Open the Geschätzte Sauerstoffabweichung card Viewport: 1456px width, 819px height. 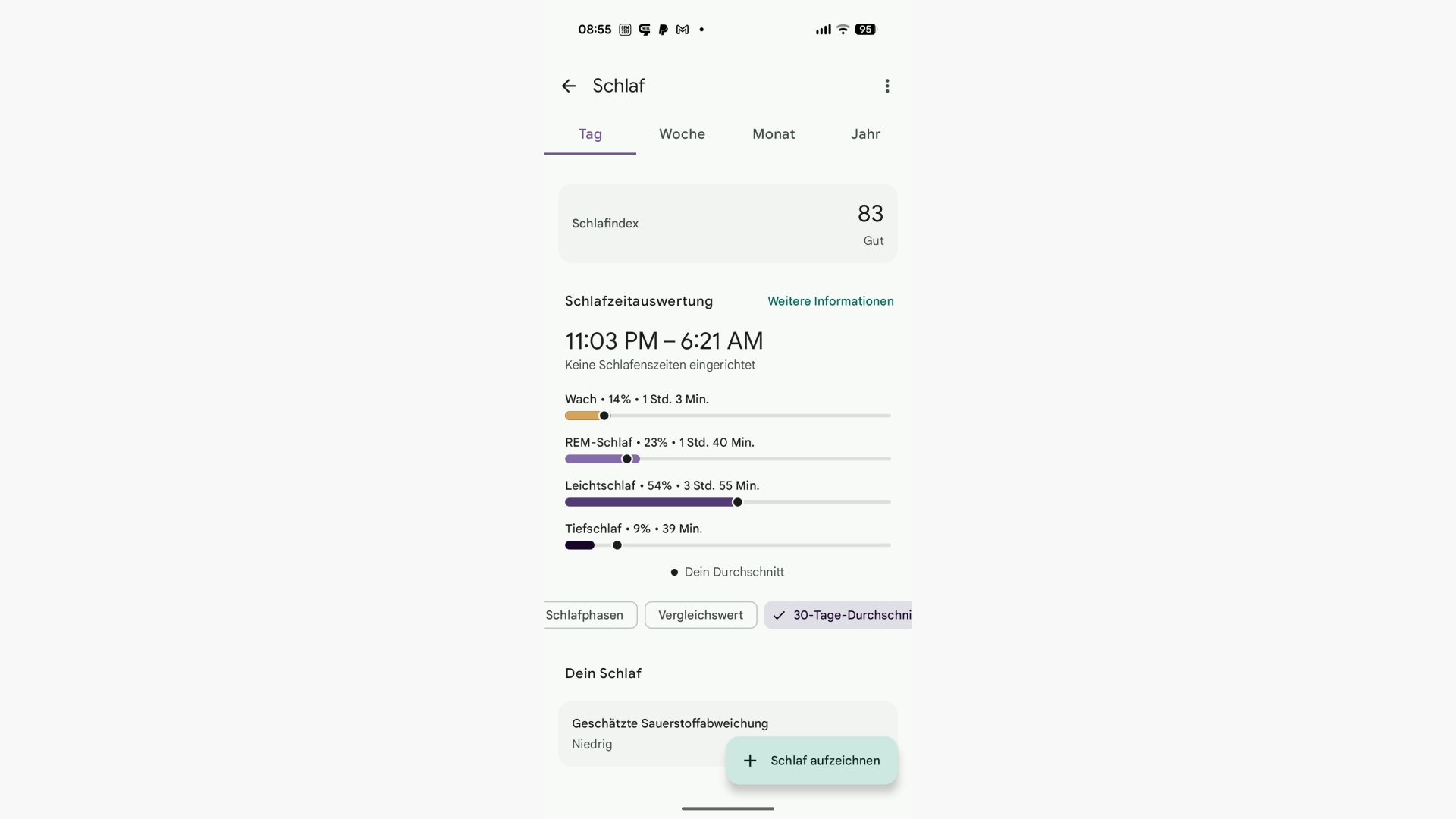tap(645, 733)
